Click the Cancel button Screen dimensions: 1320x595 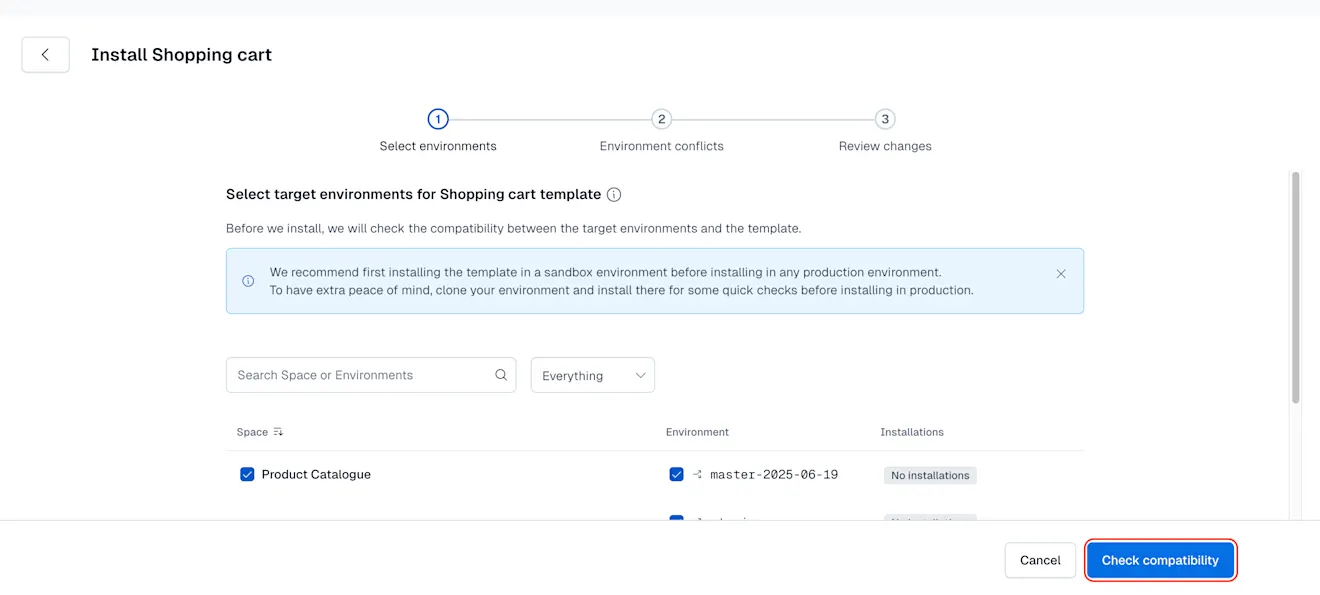pyautogui.click(x=1040, y=560)
